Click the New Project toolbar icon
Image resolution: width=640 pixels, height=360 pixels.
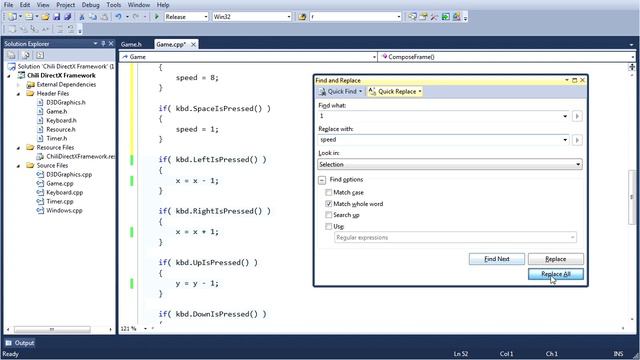tap(12, 17)
